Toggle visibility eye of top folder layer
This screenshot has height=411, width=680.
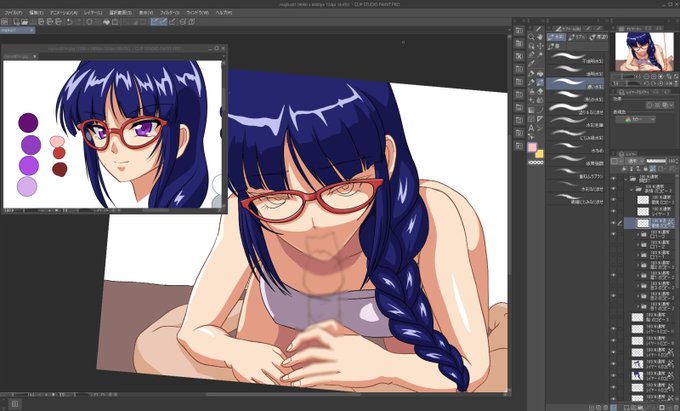coord(613,179)
